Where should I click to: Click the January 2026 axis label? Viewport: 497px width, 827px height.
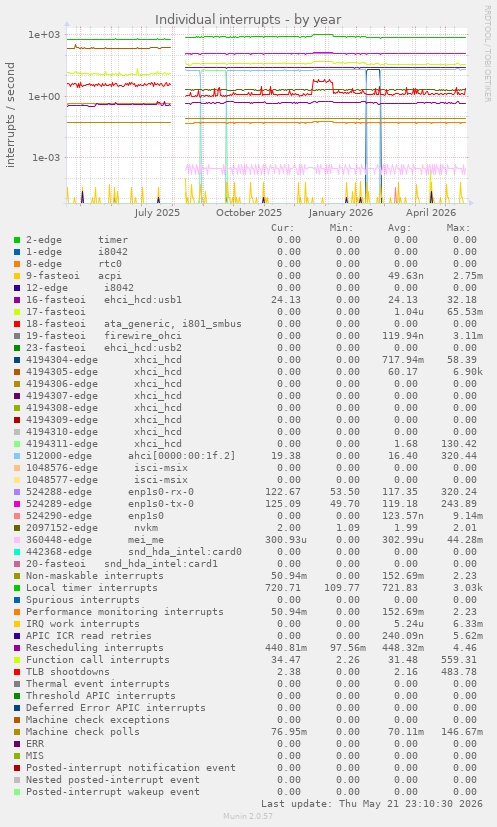[341, 213]
